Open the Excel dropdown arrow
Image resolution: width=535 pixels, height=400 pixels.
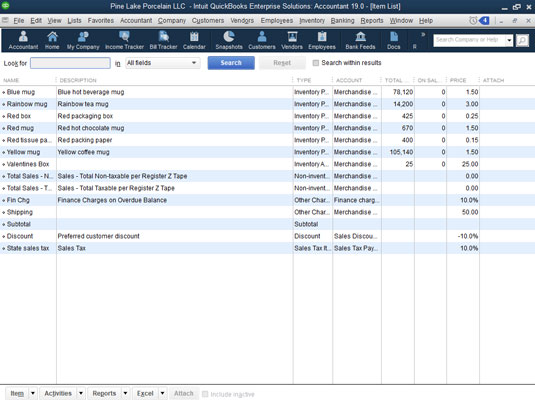162,393
